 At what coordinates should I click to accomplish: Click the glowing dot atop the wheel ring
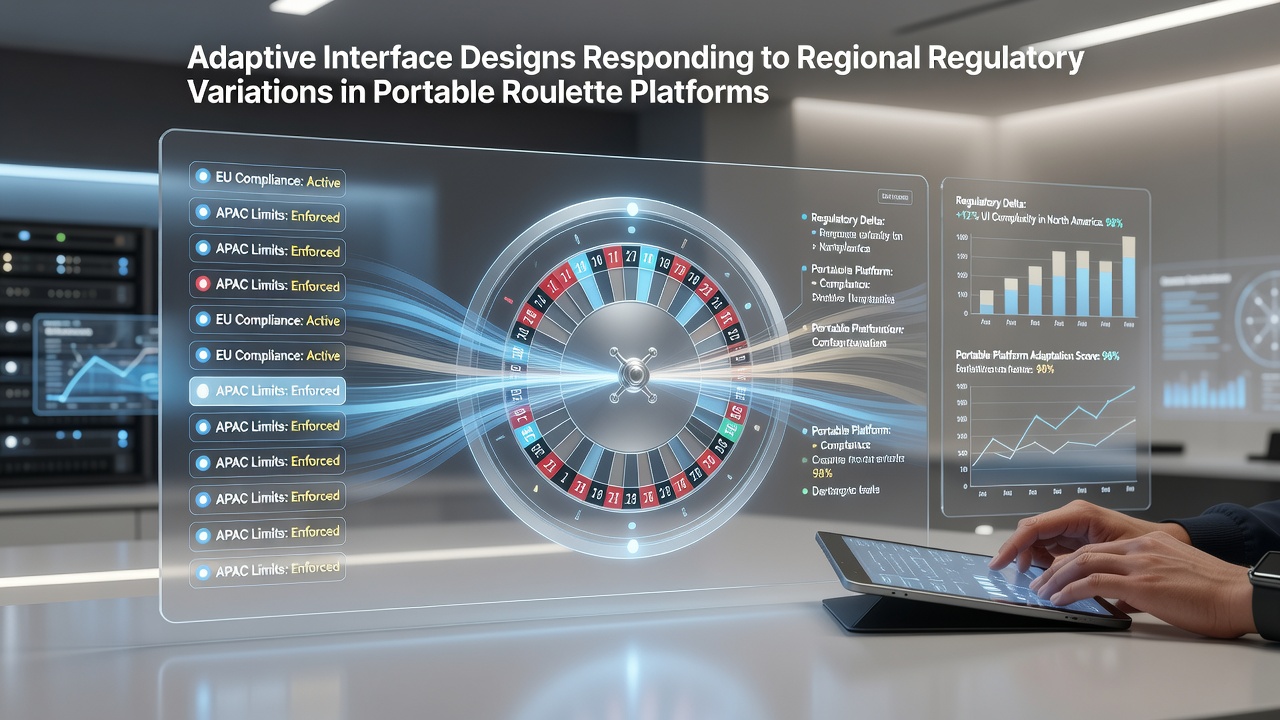point(631,209)
